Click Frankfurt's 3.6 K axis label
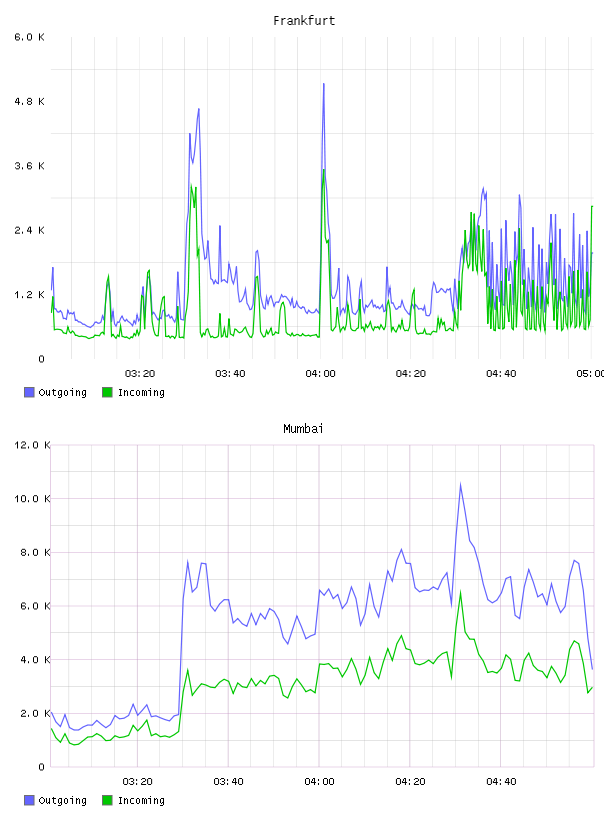 30,166
